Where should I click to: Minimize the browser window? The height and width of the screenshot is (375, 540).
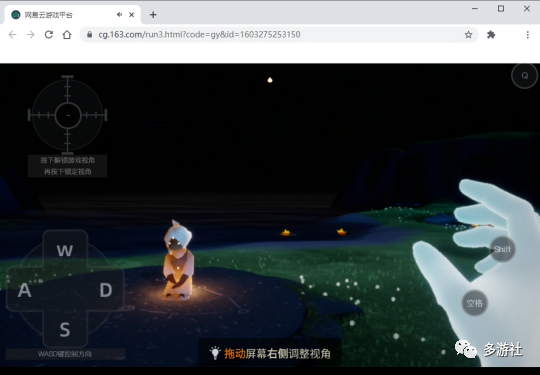[x=475, y=9]
